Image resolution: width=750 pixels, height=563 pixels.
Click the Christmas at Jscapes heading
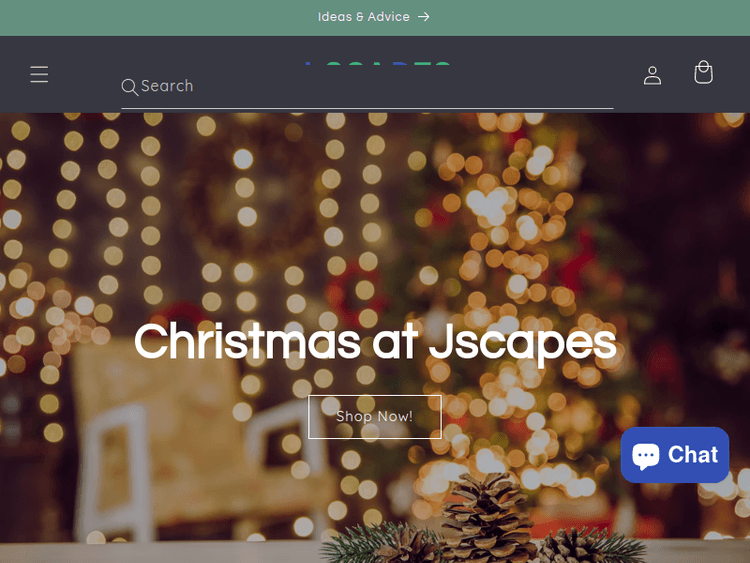tap(375, 342)
